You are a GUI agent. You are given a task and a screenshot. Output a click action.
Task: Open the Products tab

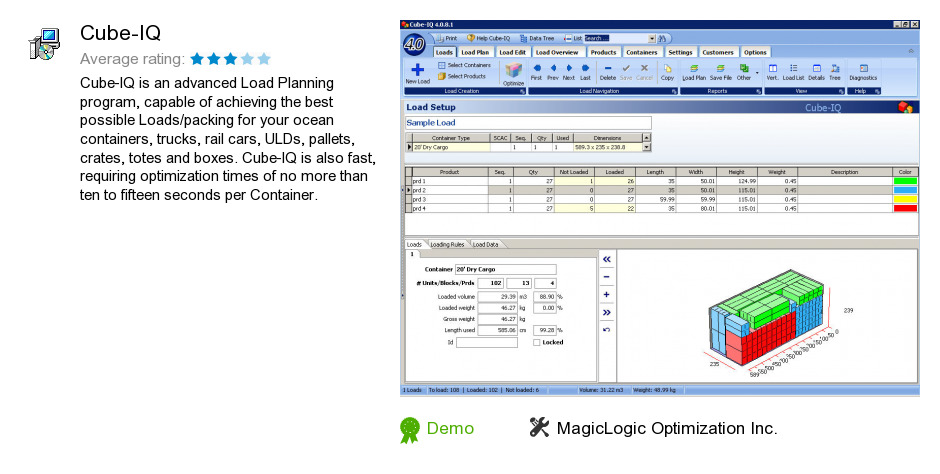tap(603, 52)
